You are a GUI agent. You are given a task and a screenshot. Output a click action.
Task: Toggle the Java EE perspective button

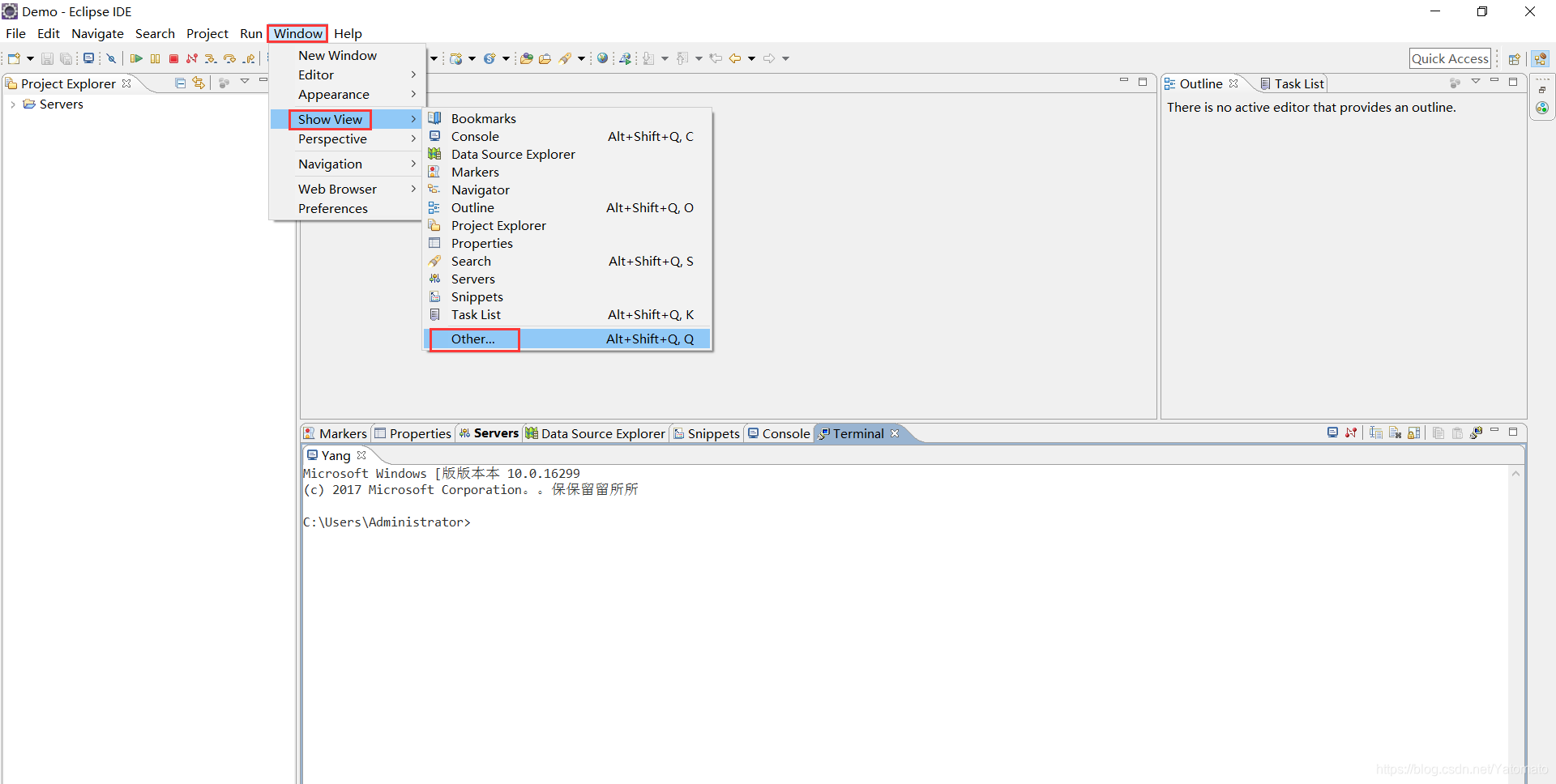pos(1541,58)
